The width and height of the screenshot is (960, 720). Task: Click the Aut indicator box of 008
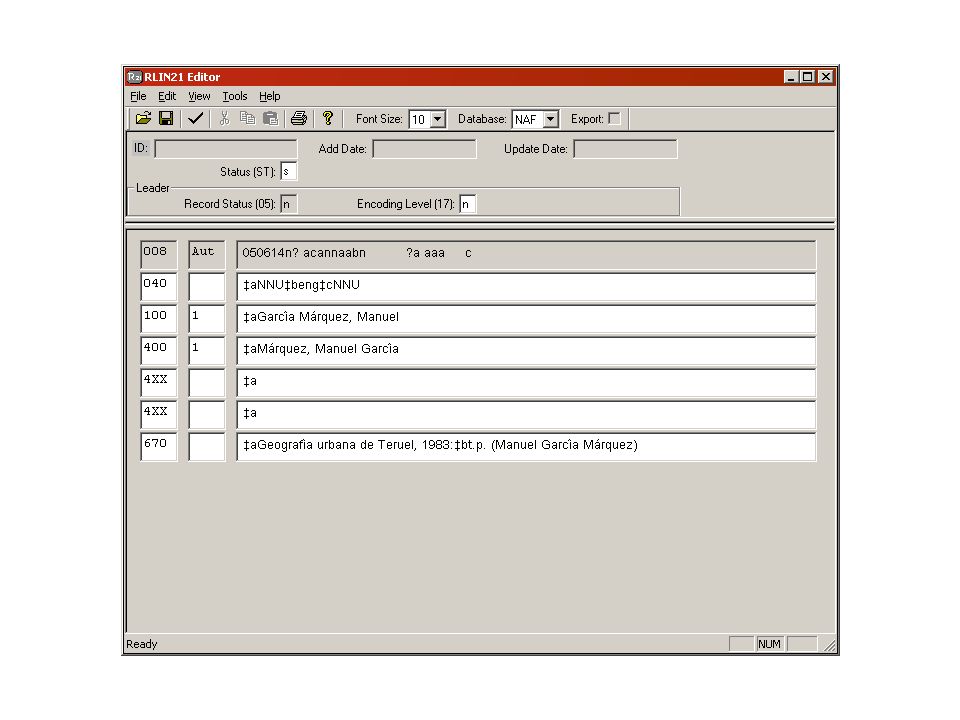(206, 255)
